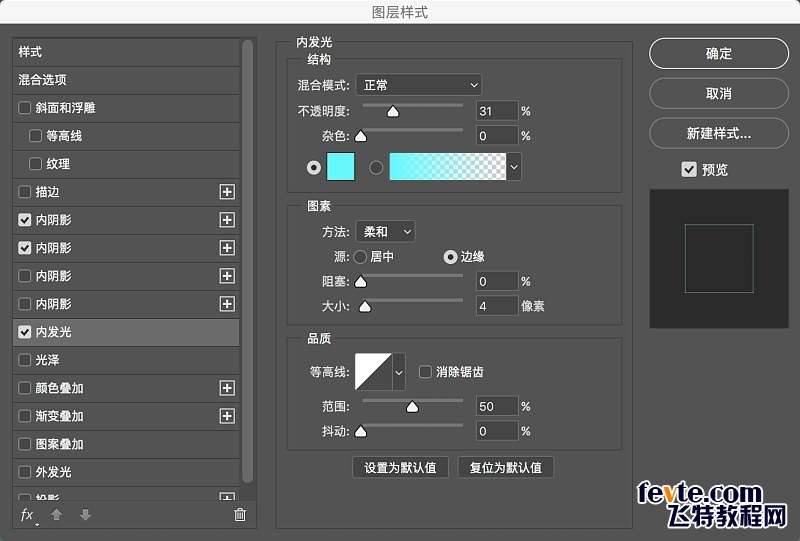The width and height of the screenshot is (800, 541).
Task: Enable the 光泽 checkbox
Action: coord(24,360)
